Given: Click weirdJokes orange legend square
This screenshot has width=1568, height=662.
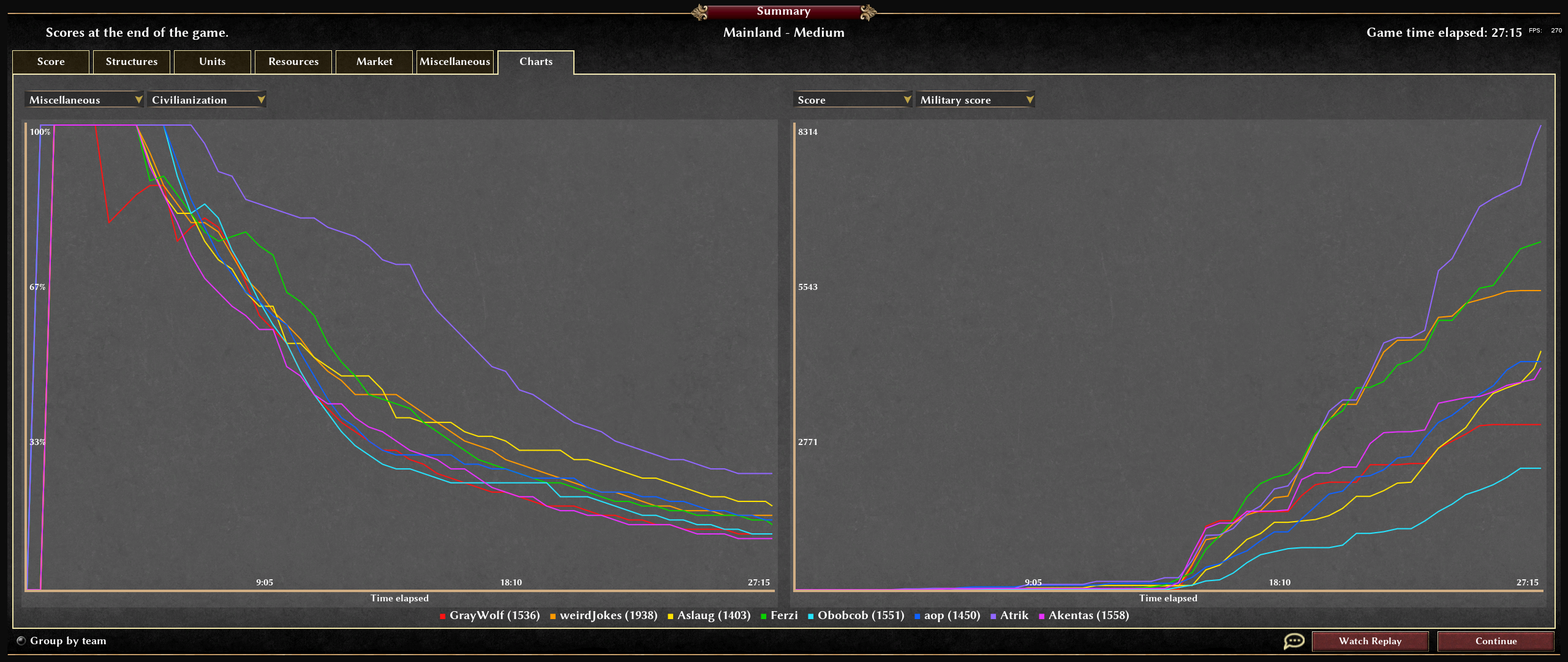Looking at the screenshot, I should tap(553, 616).
